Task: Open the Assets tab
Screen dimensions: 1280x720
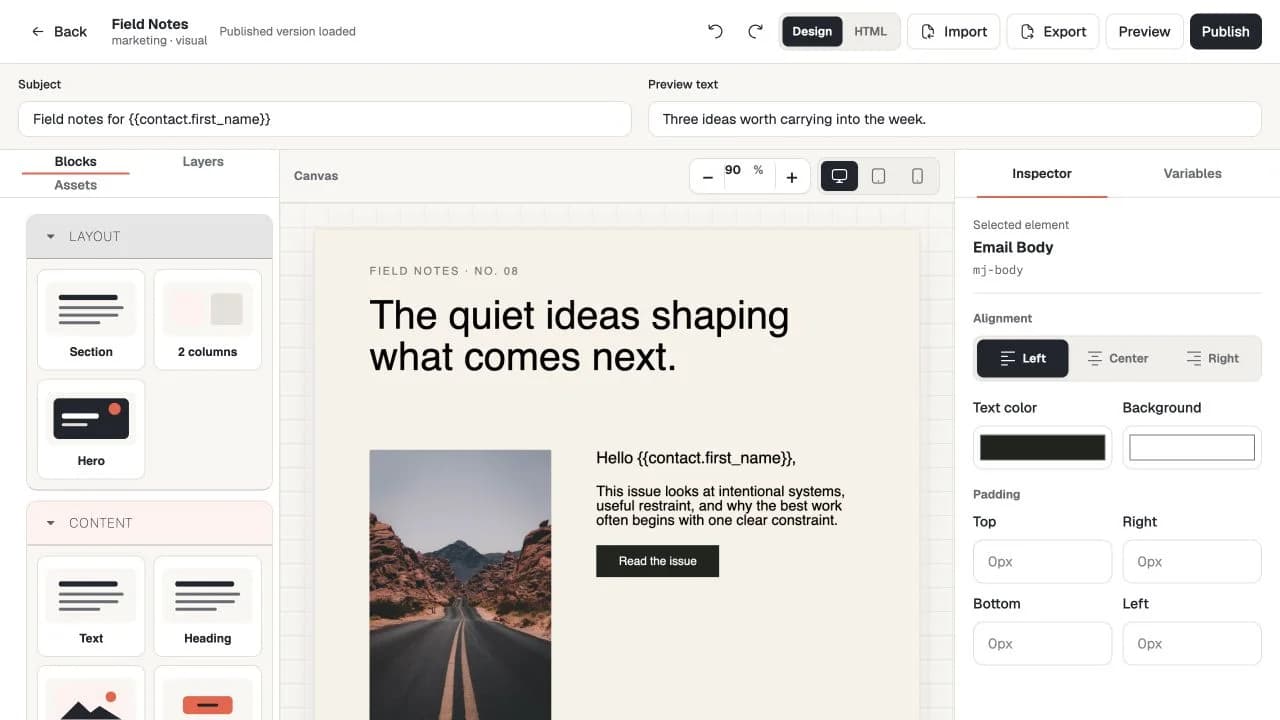Action: [x=76, y=185]
